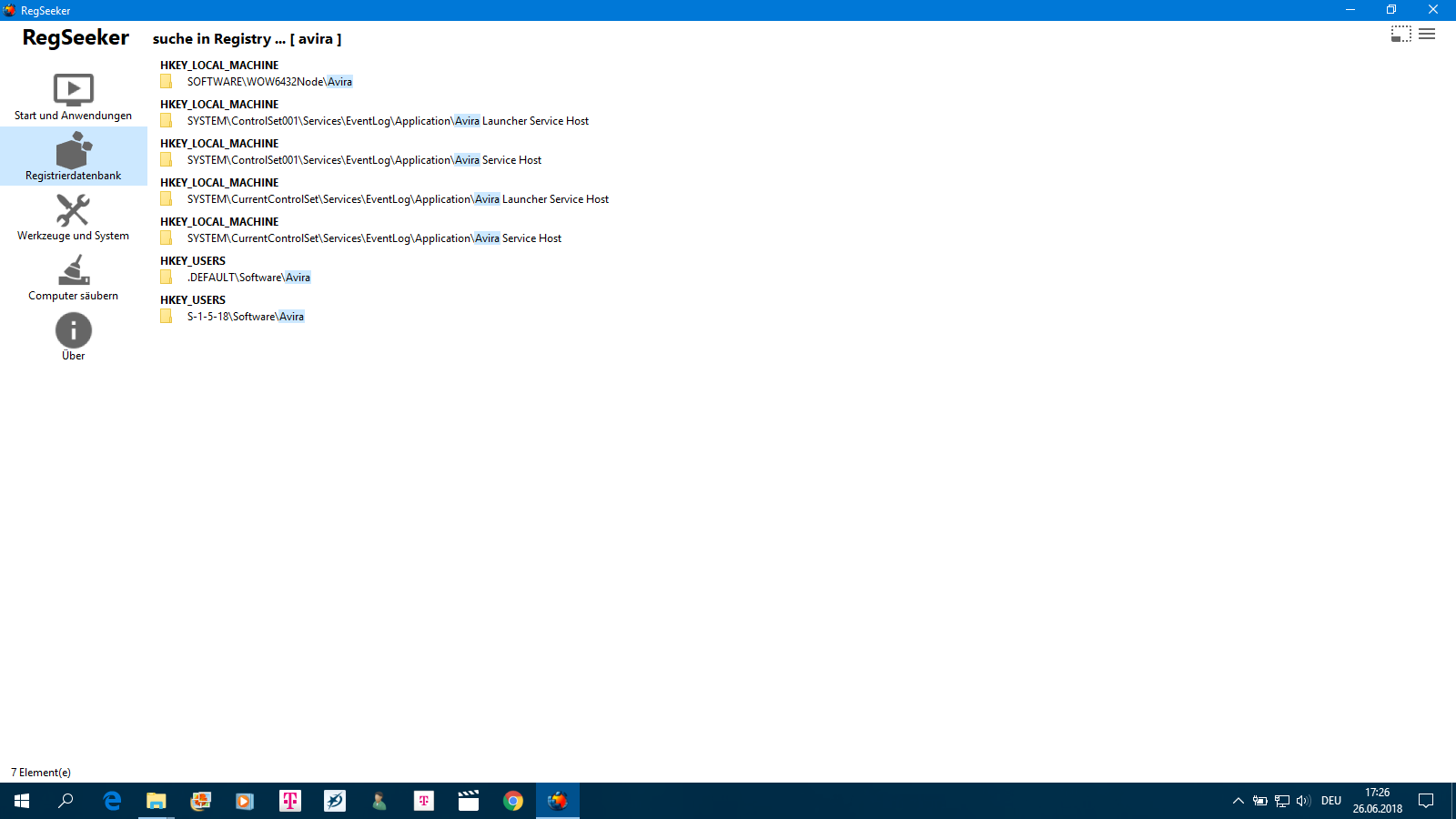
Task: Show hidden system tray icons
Action: pos(1238,801)
